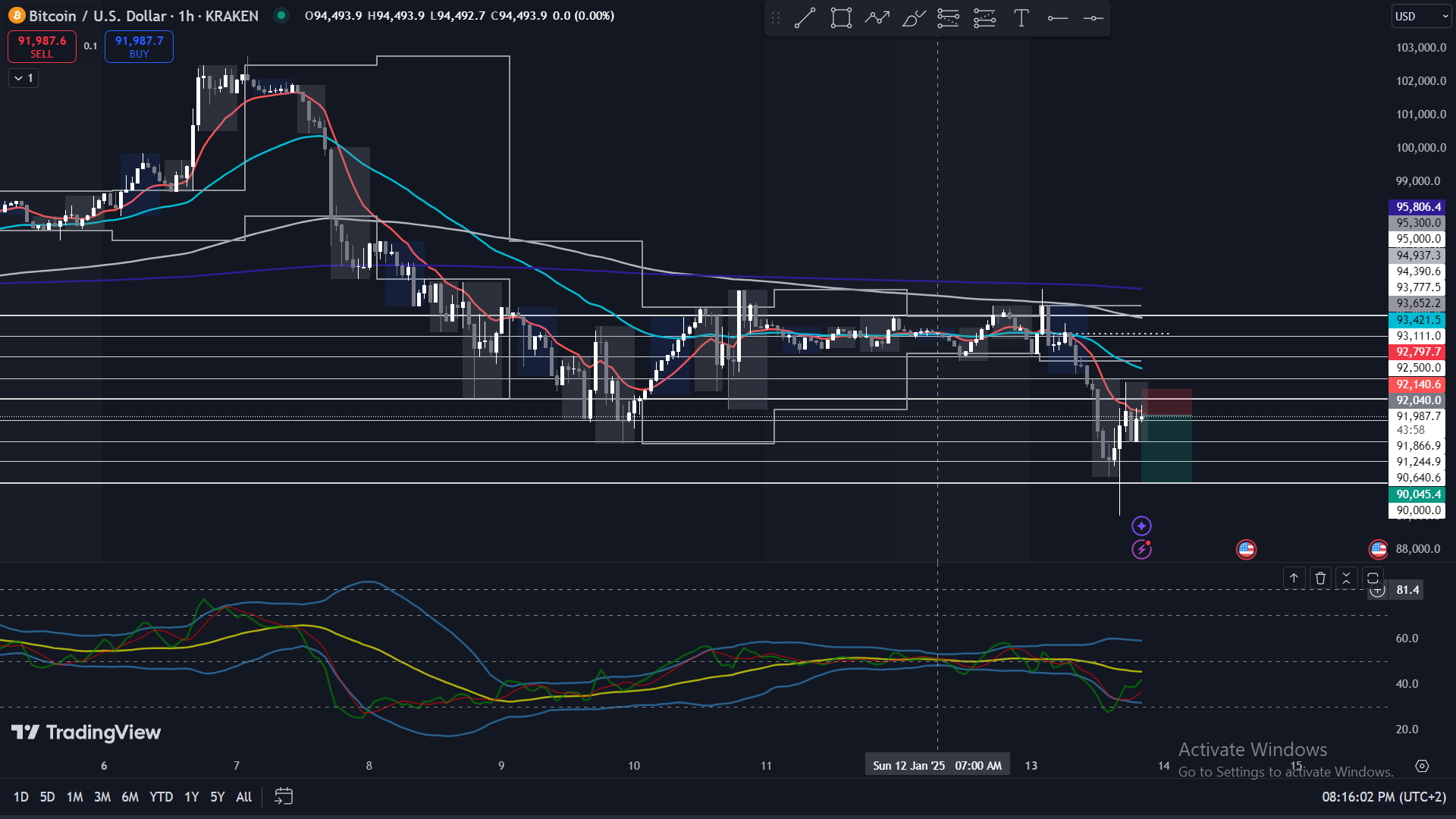Click the red SELL 91,987.6 button

click(42, 46)
